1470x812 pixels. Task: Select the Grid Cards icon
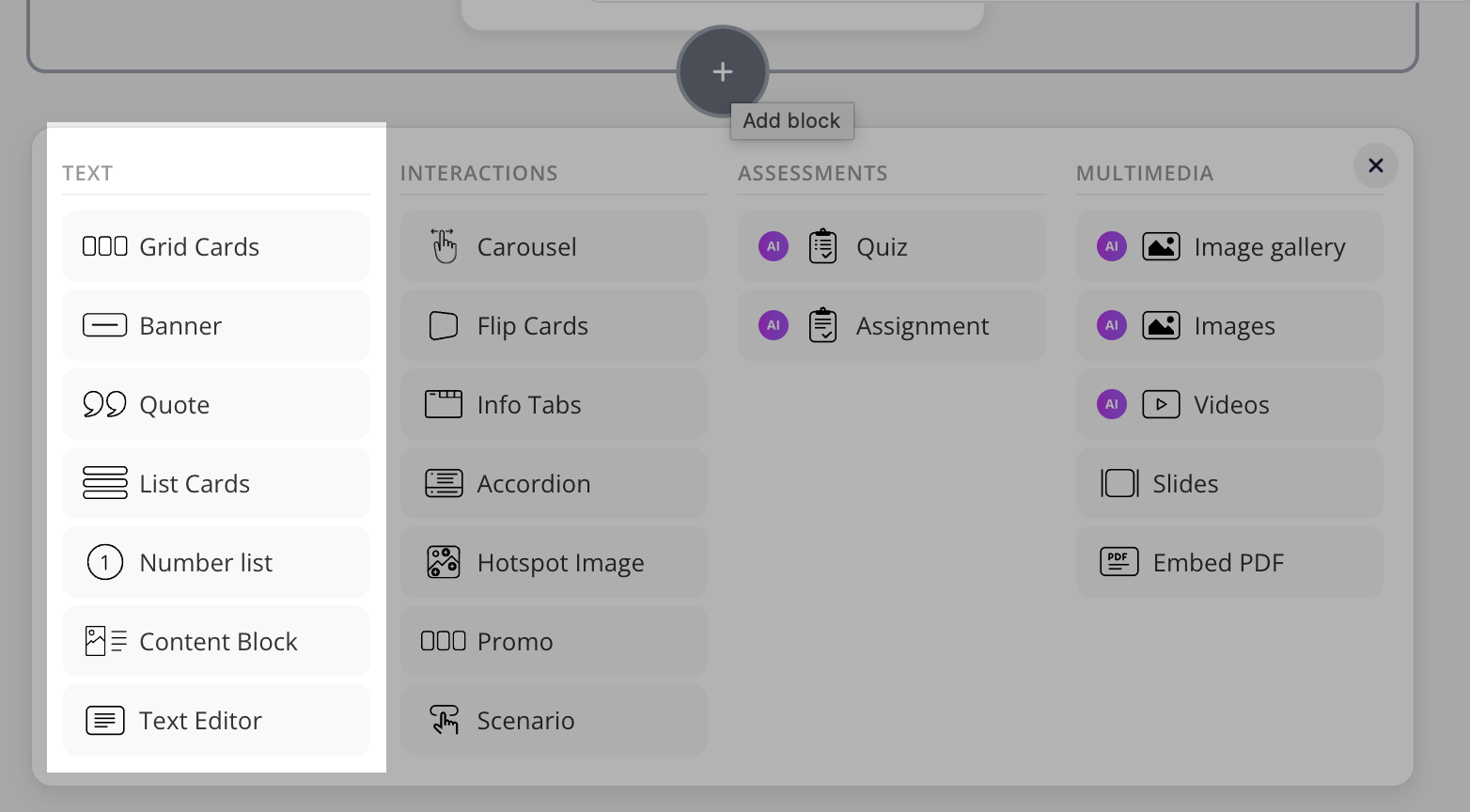pyautogui.click(x=105, y=246)
